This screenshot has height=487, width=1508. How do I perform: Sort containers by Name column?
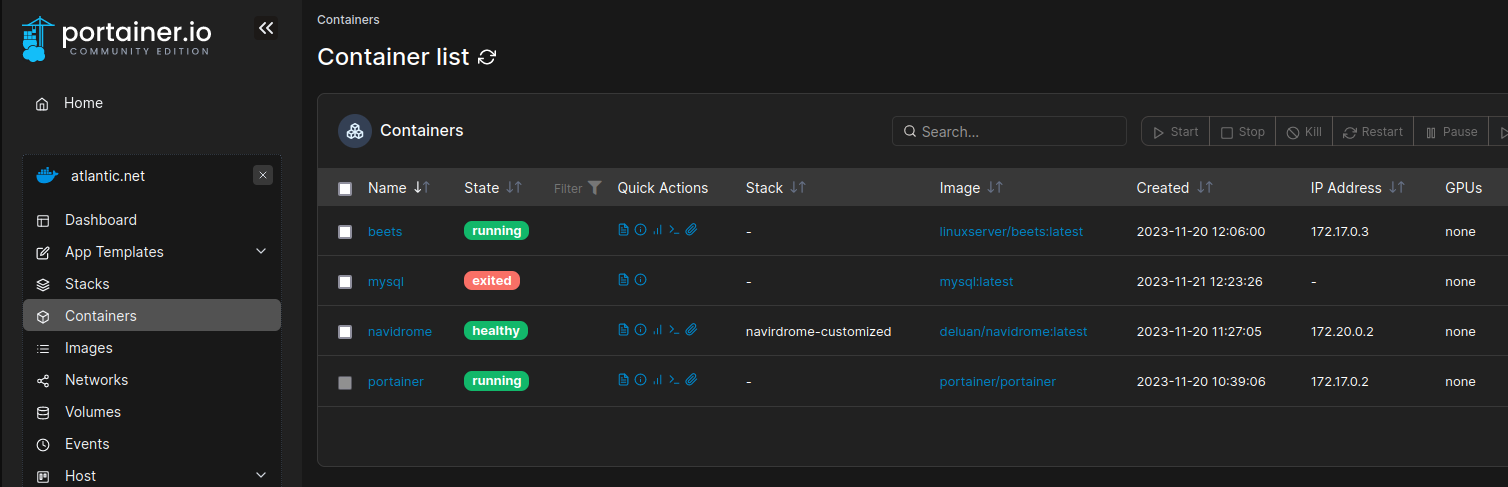coord(399,188)
